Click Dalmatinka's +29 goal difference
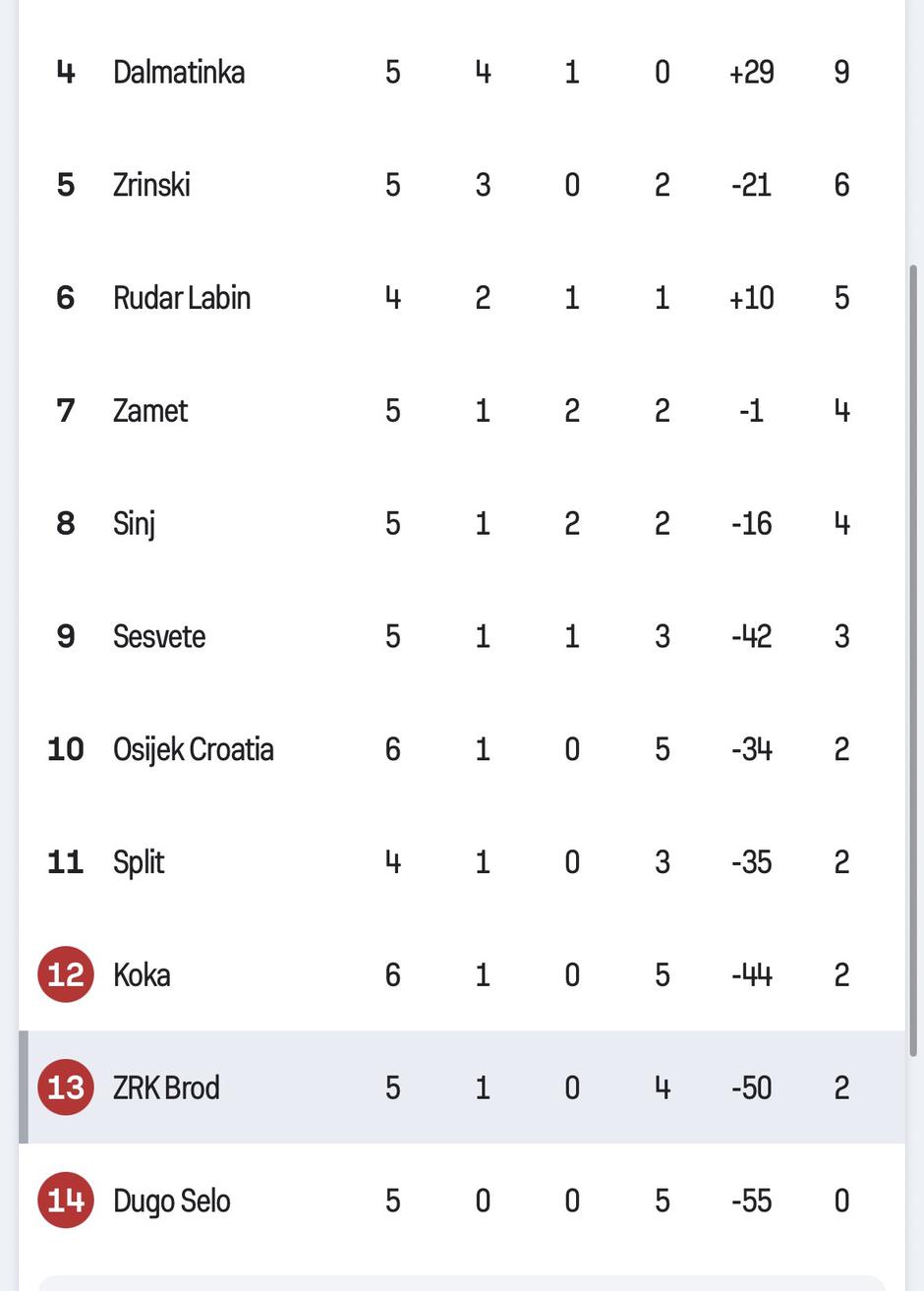The width and height of the screenshot is (924, 1291). tap(751, 72)
